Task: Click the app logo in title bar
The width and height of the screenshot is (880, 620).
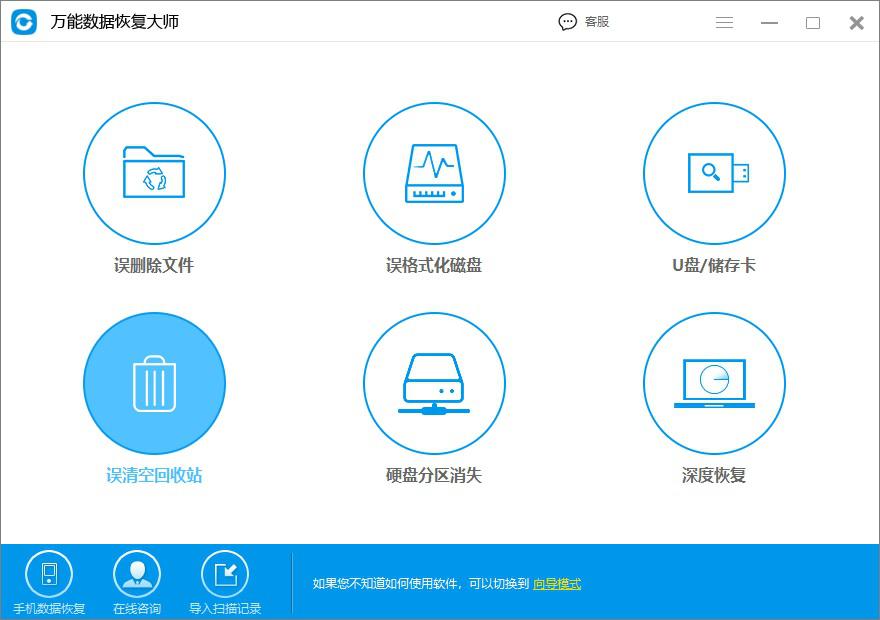Action: pyautogui.click(x=24, y=22)
